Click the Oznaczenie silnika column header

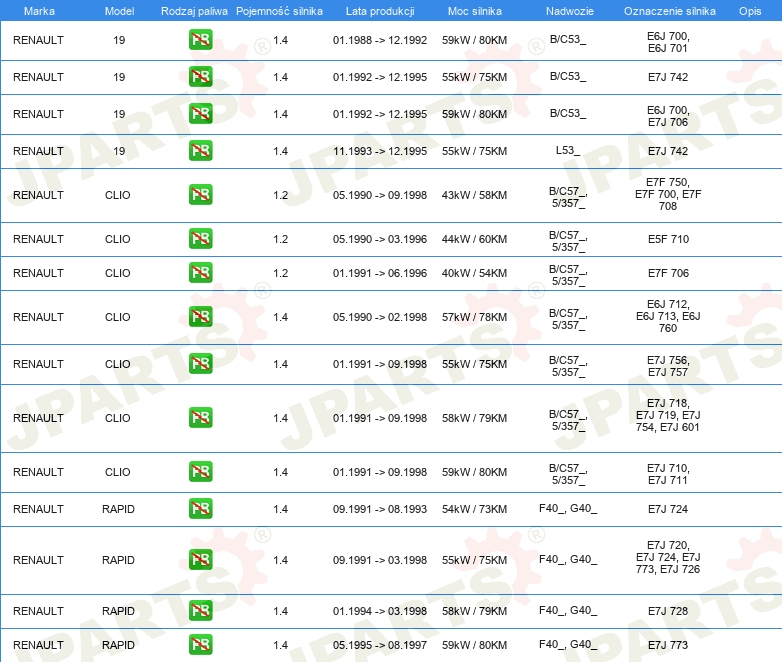point(669,11)
